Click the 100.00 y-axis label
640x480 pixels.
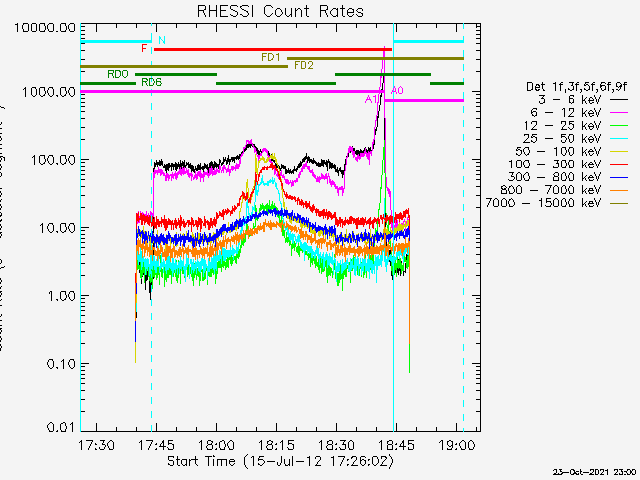point(53,160)
